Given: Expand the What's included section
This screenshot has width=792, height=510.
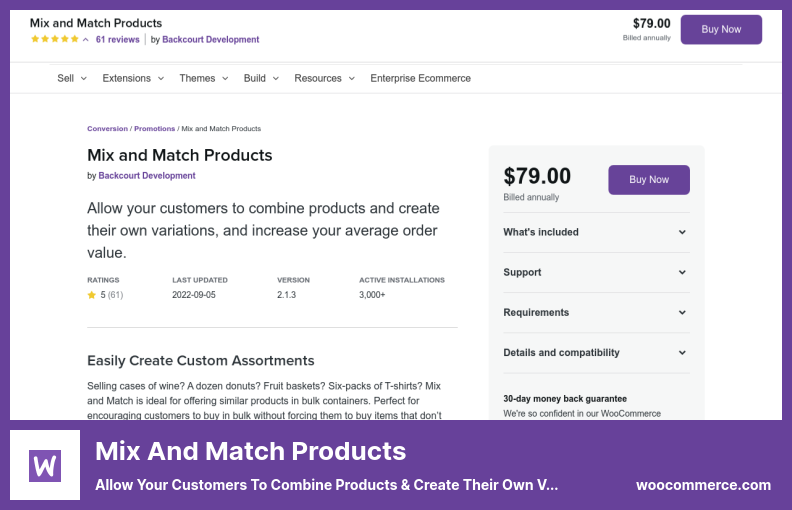Looking at the screenshot, I should click(596, 232).
